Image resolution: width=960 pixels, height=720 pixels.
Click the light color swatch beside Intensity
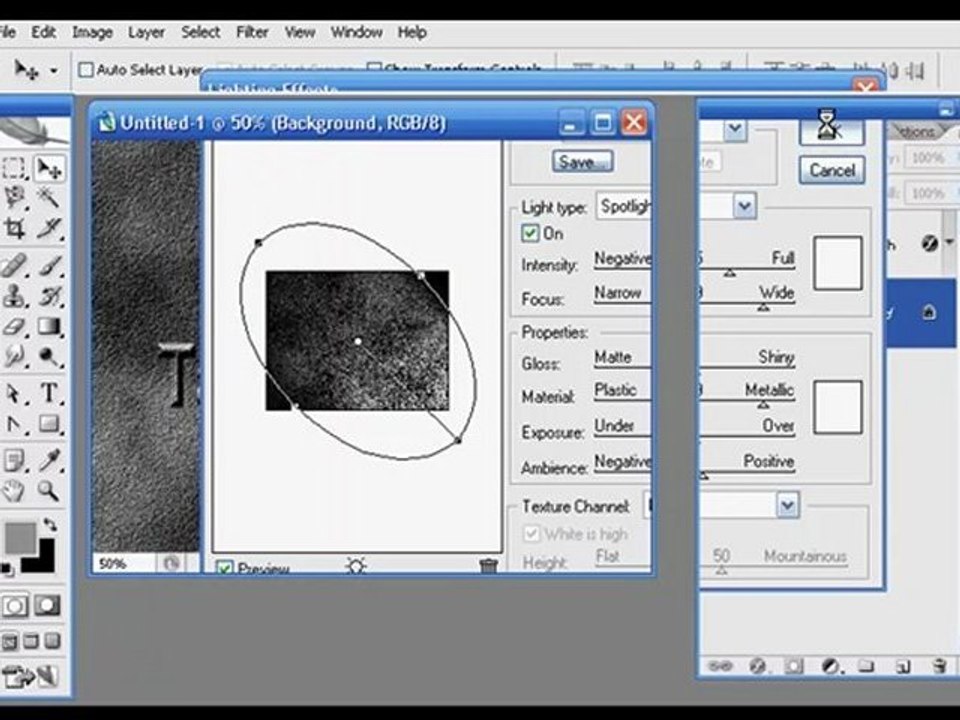tap(838, 263)
